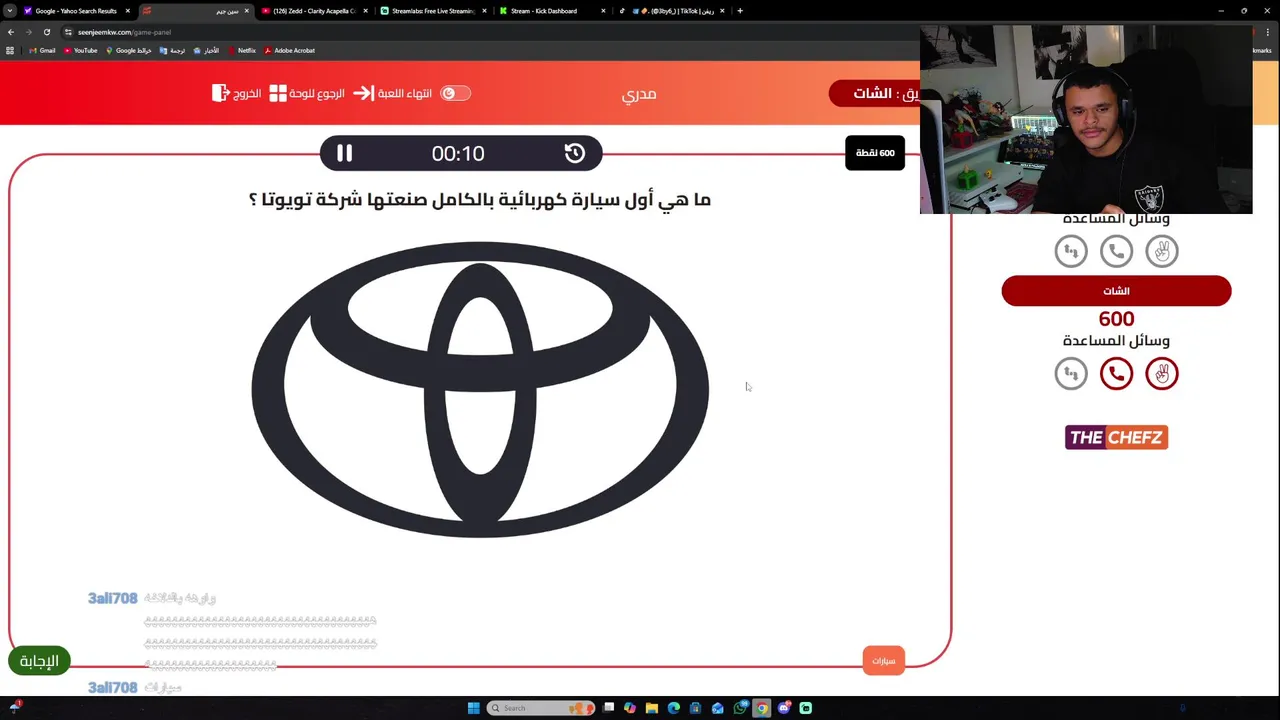The height and width of the screenshot is (720, 1280).
Task: Use the red two-finger hand helper icon
Action: (x=1162, y=374)
